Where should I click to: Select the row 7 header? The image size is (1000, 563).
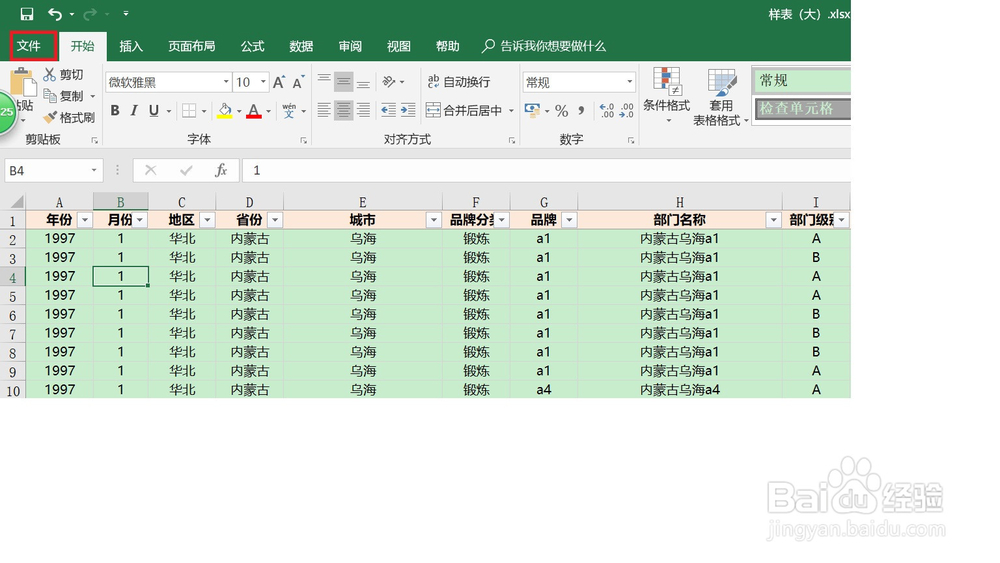pyautogui.click(x=13, y=333)
